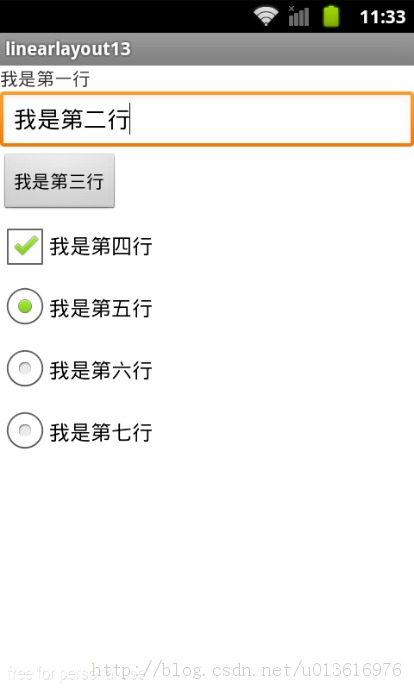This screenshot has height=690, width=414.
Task: Select the 我是第五行 radio circle
Action: tap(25, 306)
